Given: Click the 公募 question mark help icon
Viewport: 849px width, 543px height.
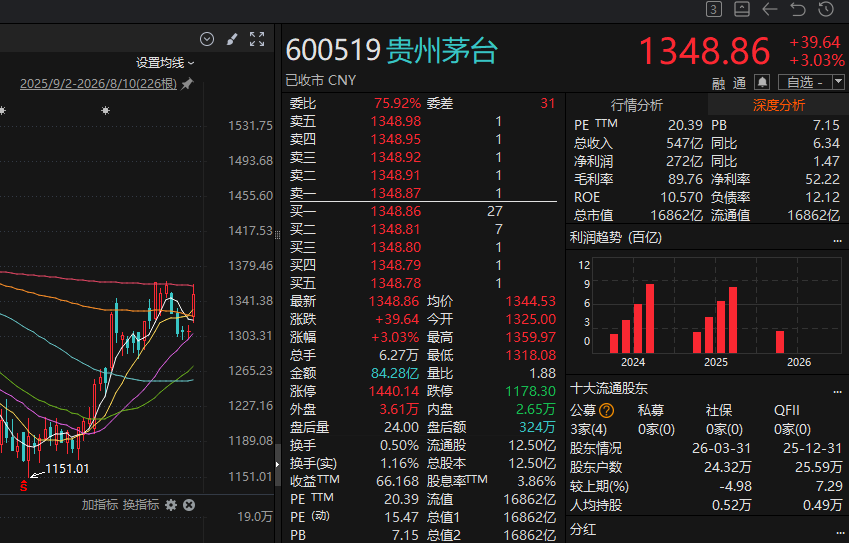Looking at the screenshot, I should 607,411.
